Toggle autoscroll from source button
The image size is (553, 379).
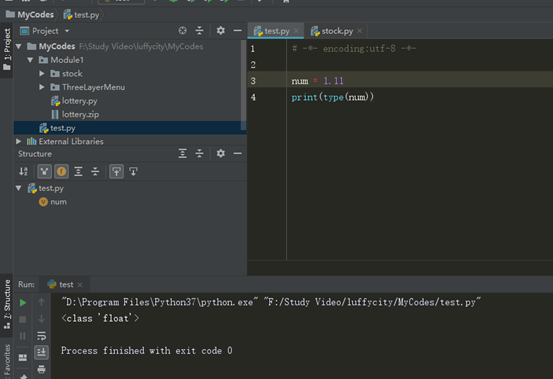133,172
